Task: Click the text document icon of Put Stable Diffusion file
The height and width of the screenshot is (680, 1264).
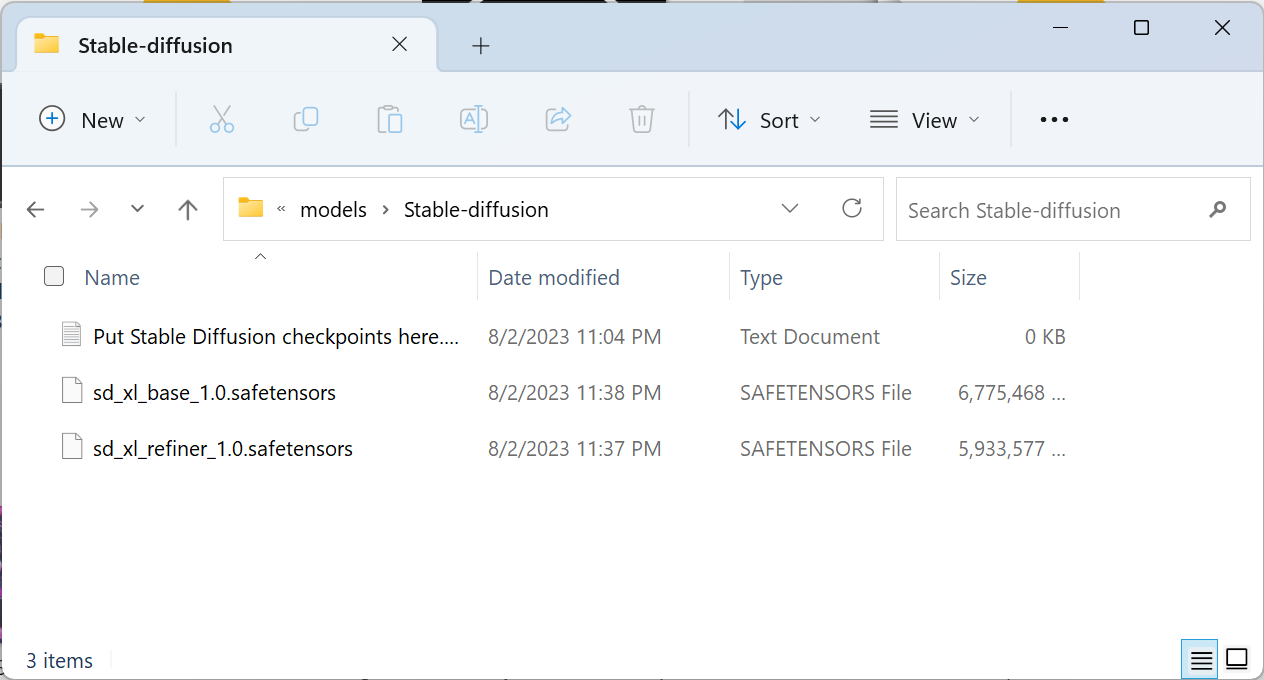Action: pyautogui.click(x=71, y=335)
